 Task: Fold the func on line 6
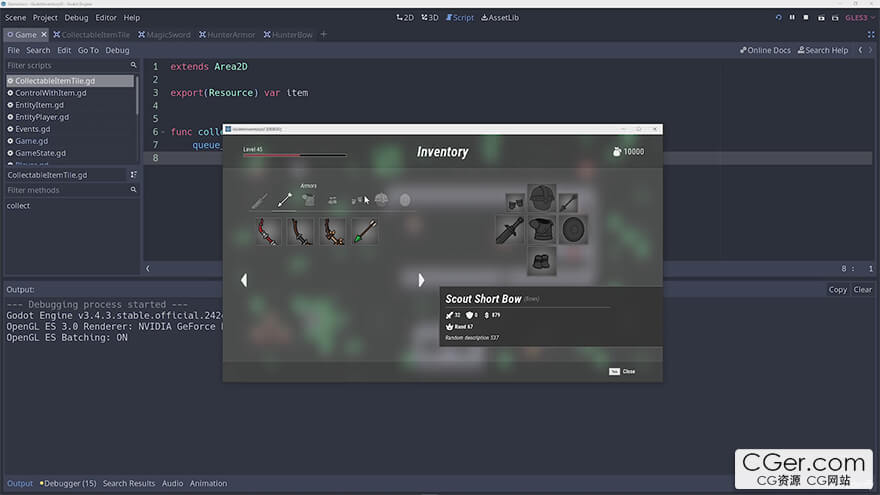tap(163, 132)
